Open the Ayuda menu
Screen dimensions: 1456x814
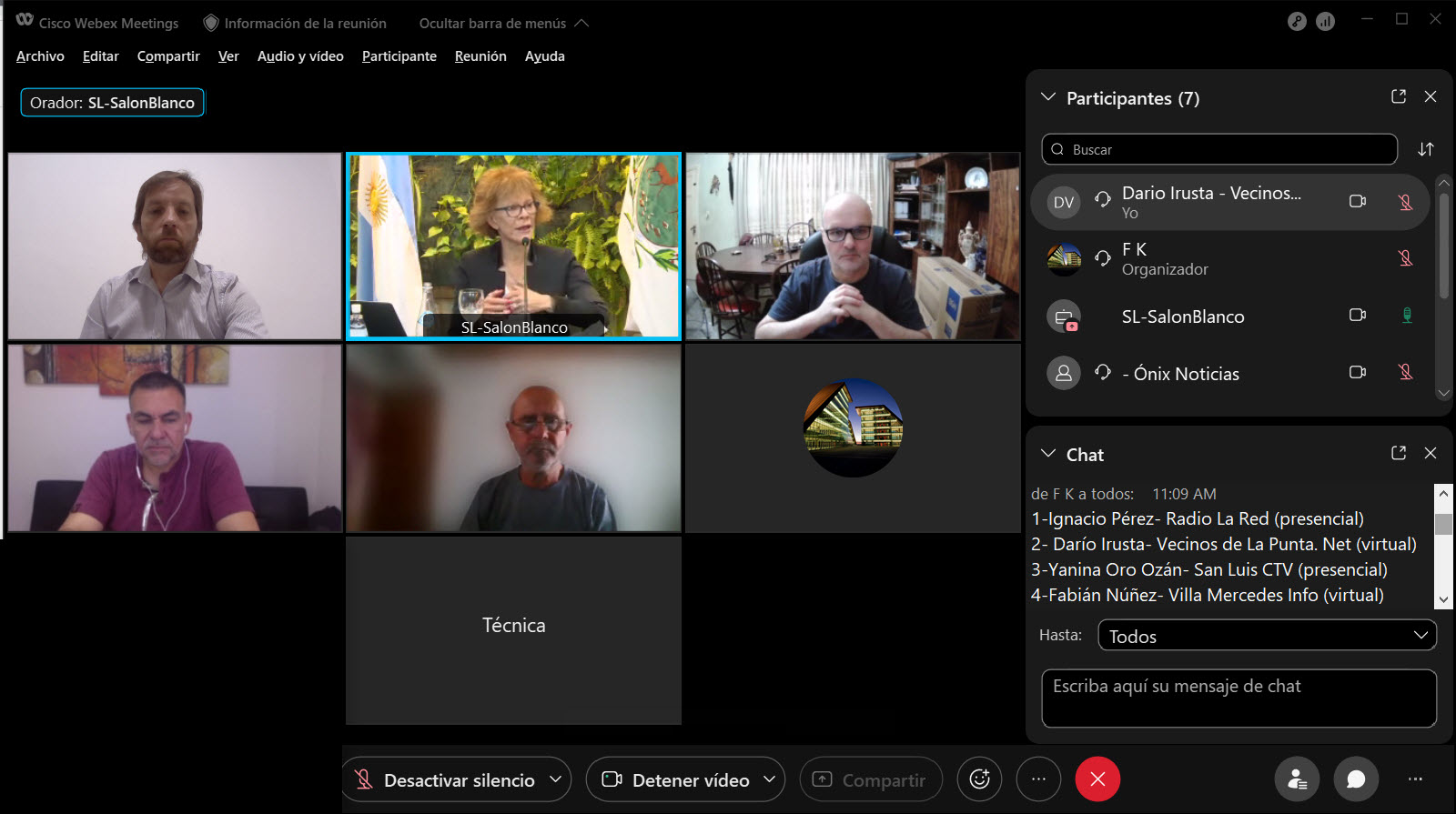click(x=544, y=56)
